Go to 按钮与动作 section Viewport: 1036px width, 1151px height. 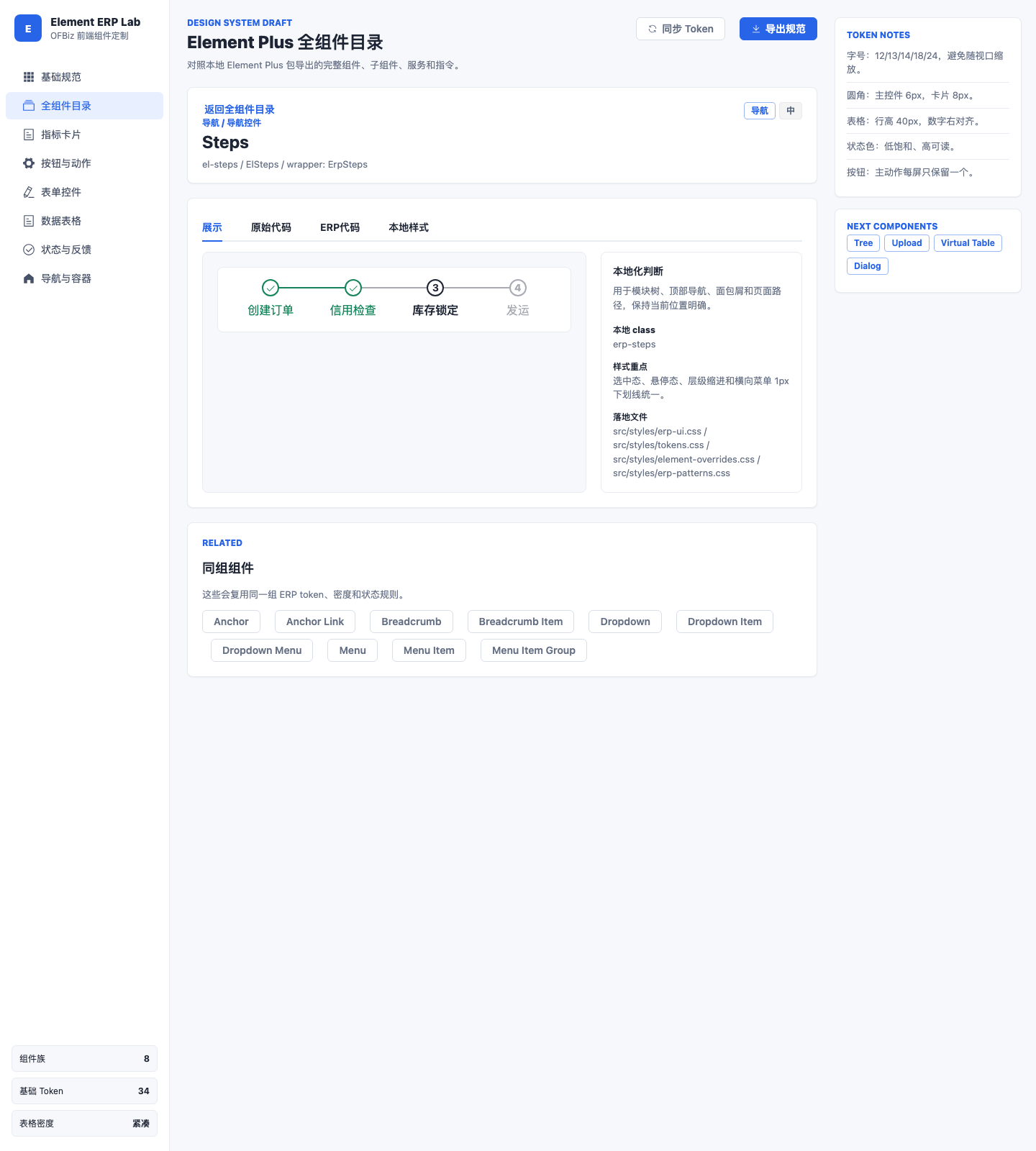click(x=84, y=163)
